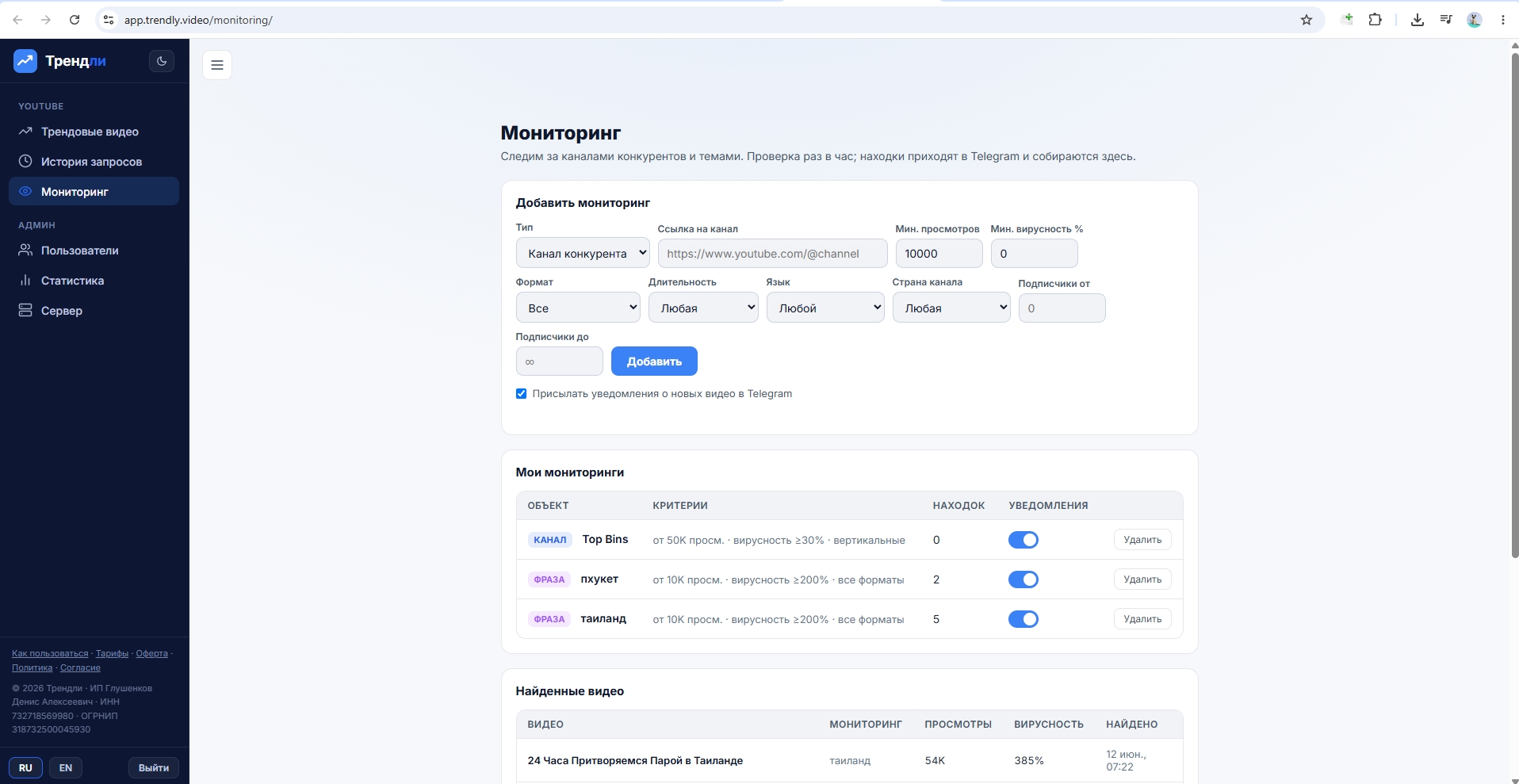Uncheck Telegram notifications checkbox
This screenshot has height=784, width=1519.
pos(521,394)
